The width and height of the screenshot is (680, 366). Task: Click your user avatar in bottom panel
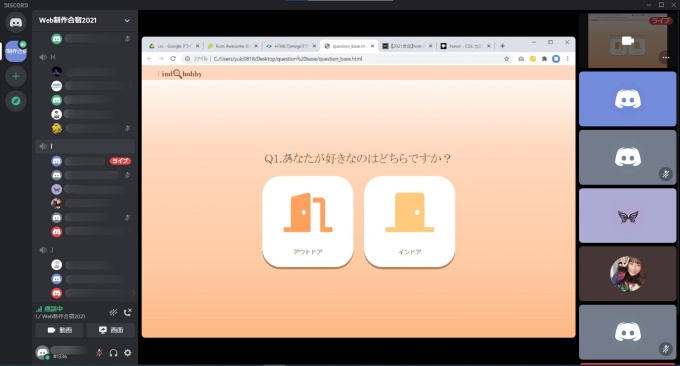pyautogui.click(x=42, y=353)
